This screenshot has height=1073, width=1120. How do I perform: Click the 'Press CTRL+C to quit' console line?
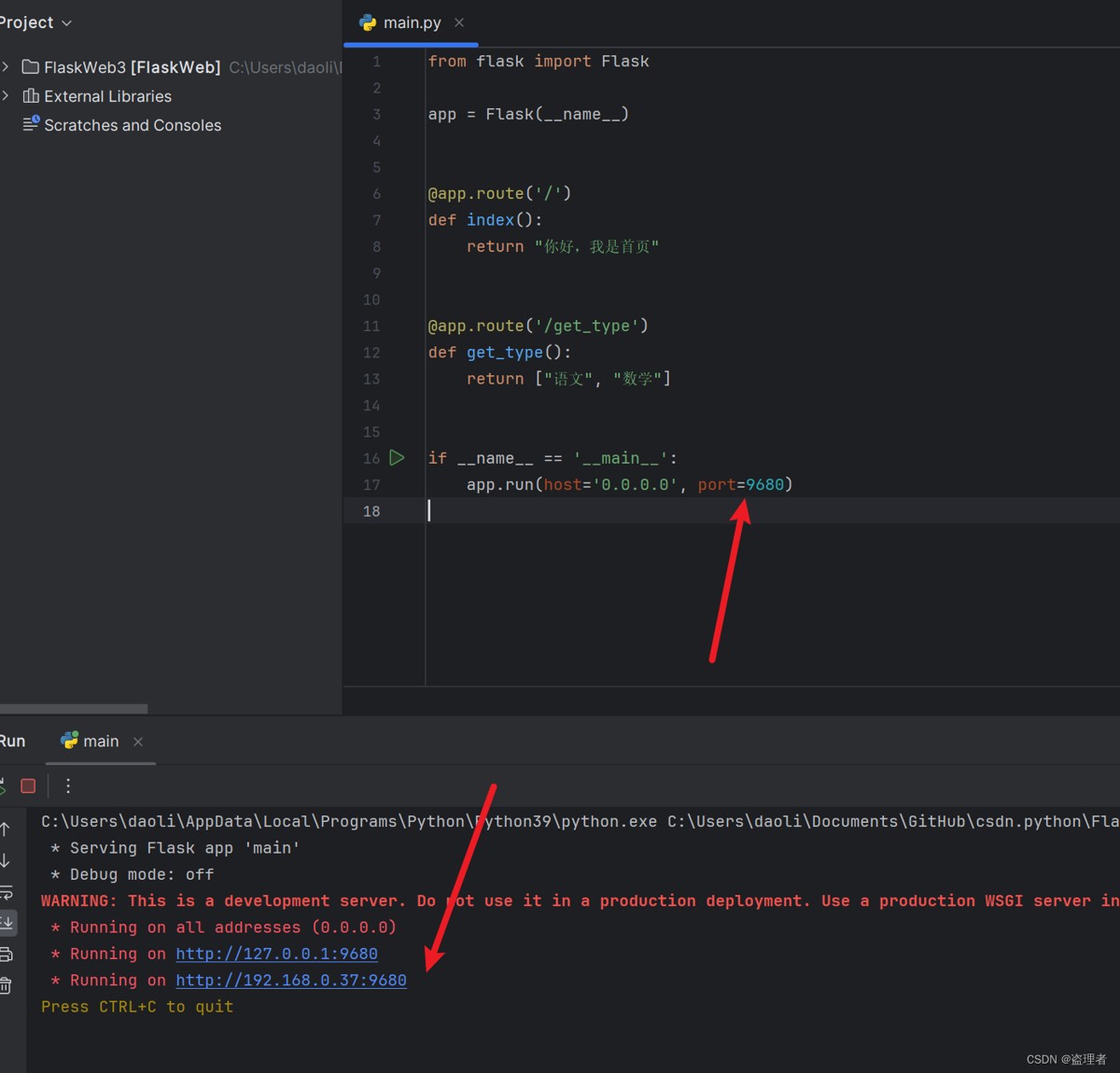coord(137,1007)
